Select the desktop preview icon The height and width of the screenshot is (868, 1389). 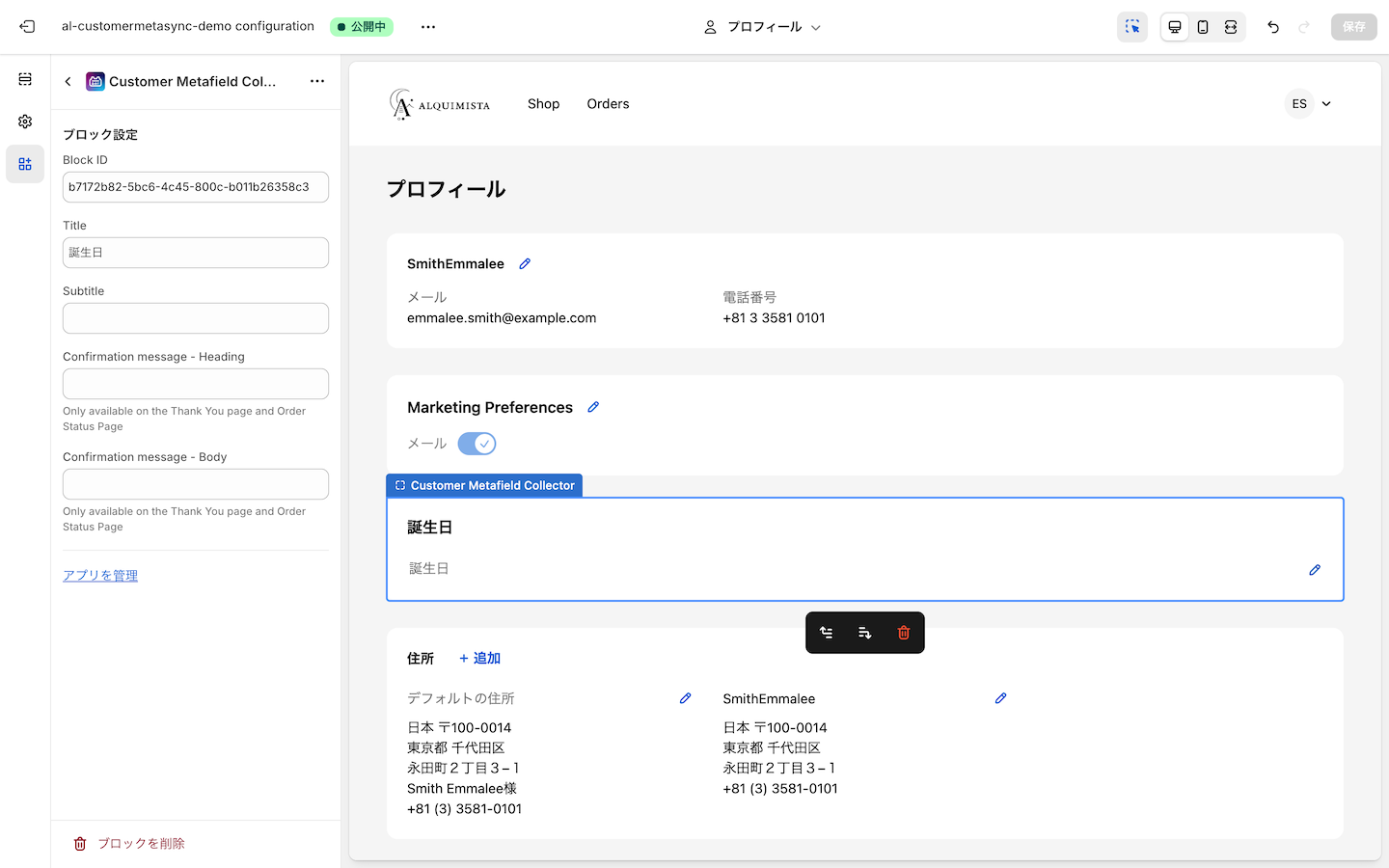click(x=1175, y=26)
